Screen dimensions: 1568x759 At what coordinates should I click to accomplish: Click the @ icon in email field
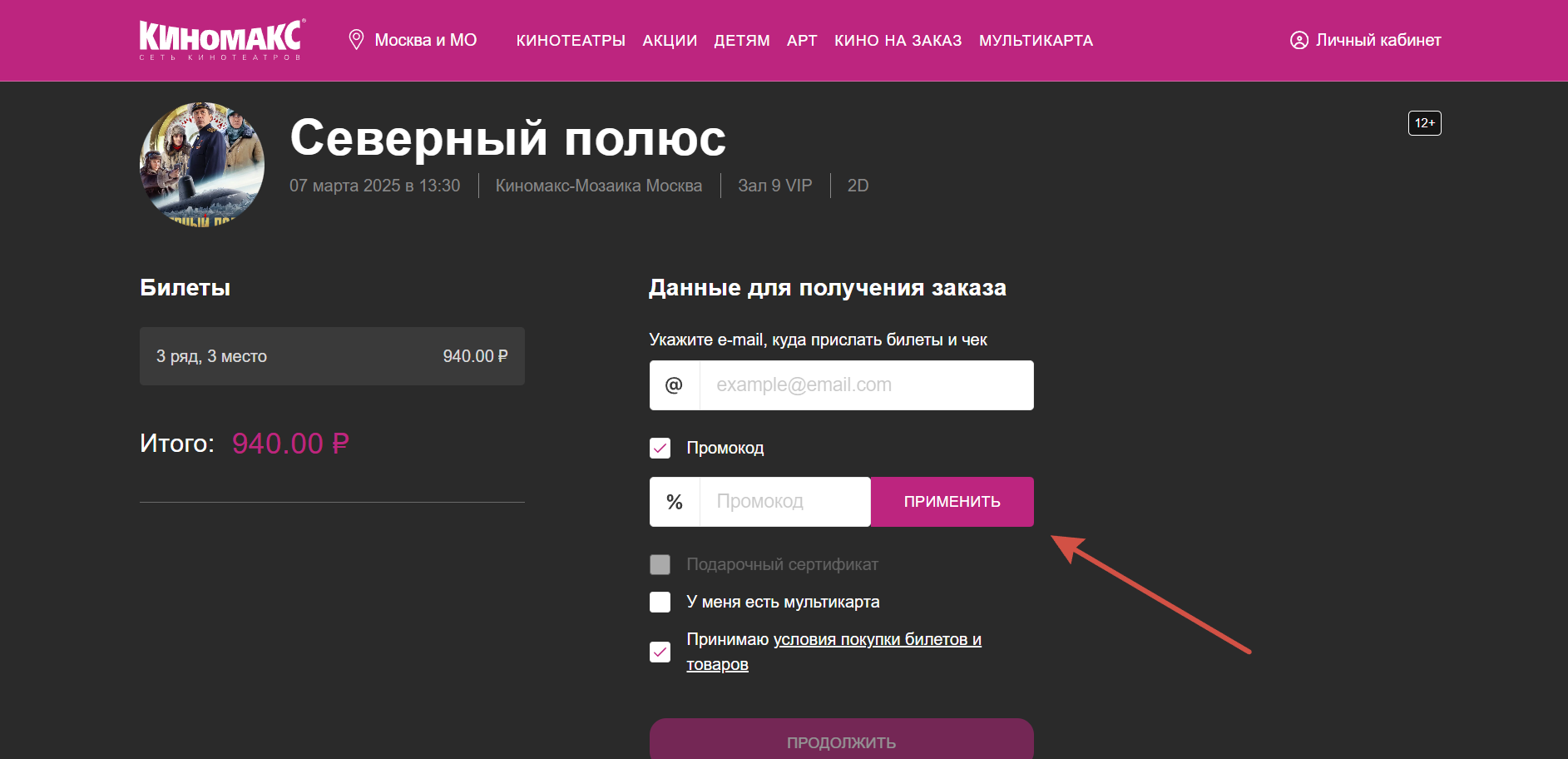[x=675, y=384]
